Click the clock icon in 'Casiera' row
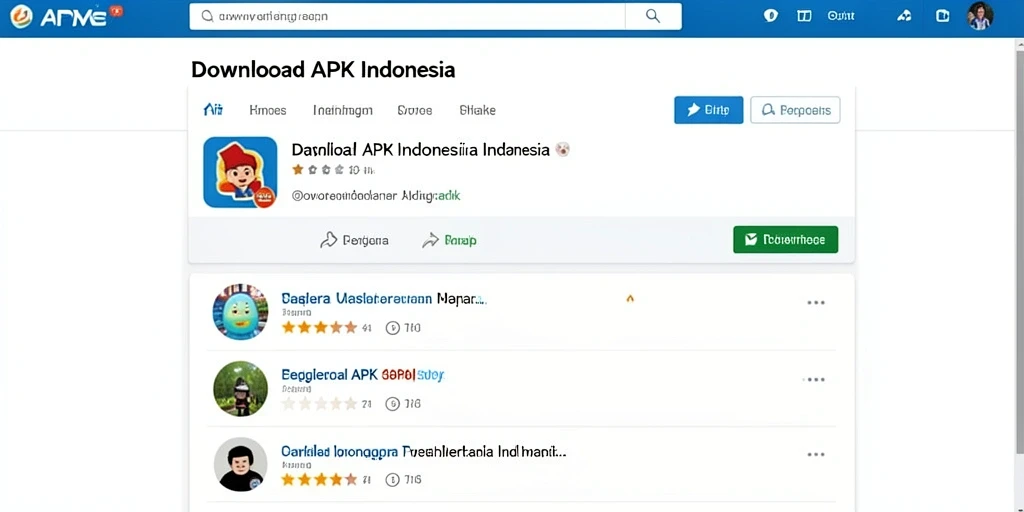1024x512 pixels. pyautogui.click(x=392, y=328)
